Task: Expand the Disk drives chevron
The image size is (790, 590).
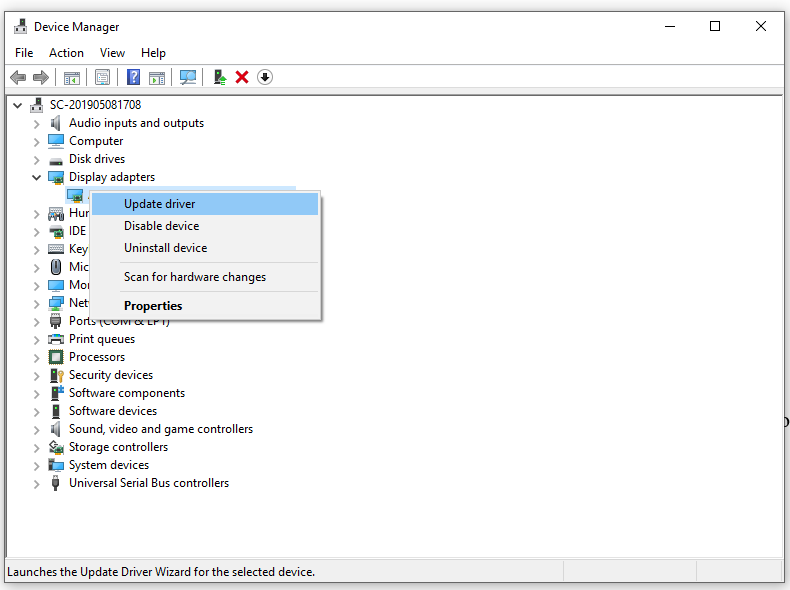Action: [x=36, y=160]
